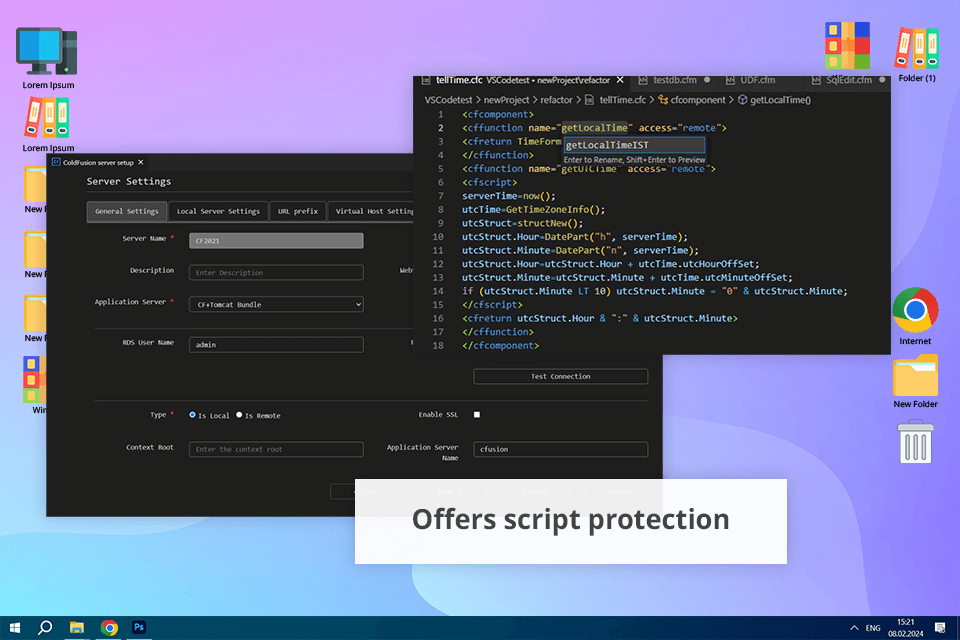The image size is (960, 640).
Task: Switch ENG input language in tray
Action: 873,628
